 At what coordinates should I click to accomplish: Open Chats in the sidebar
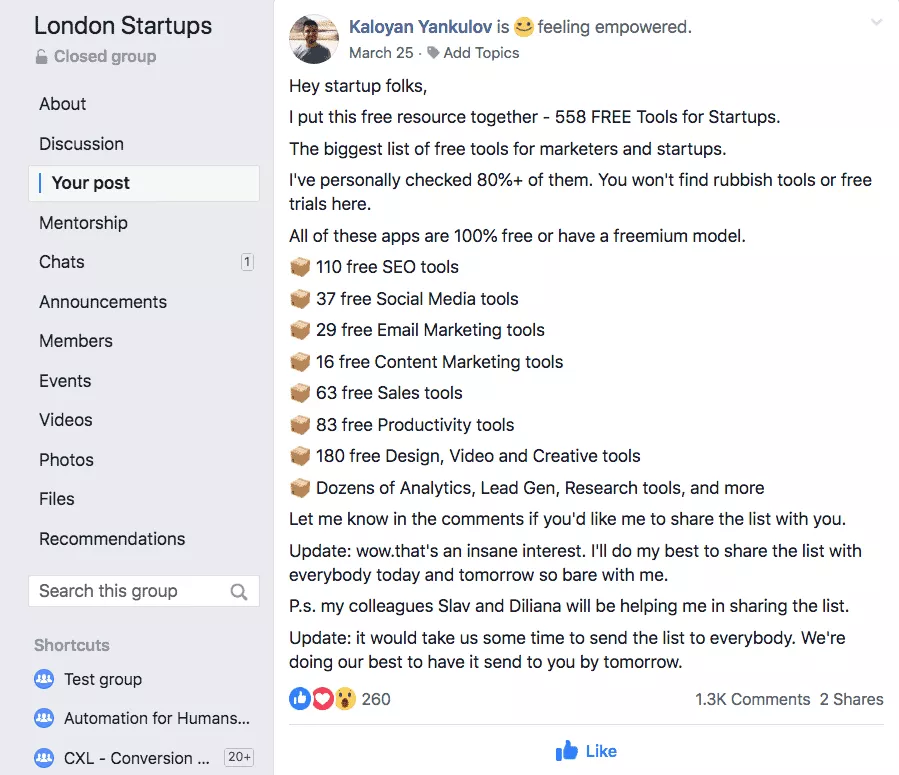click(62, 262)
